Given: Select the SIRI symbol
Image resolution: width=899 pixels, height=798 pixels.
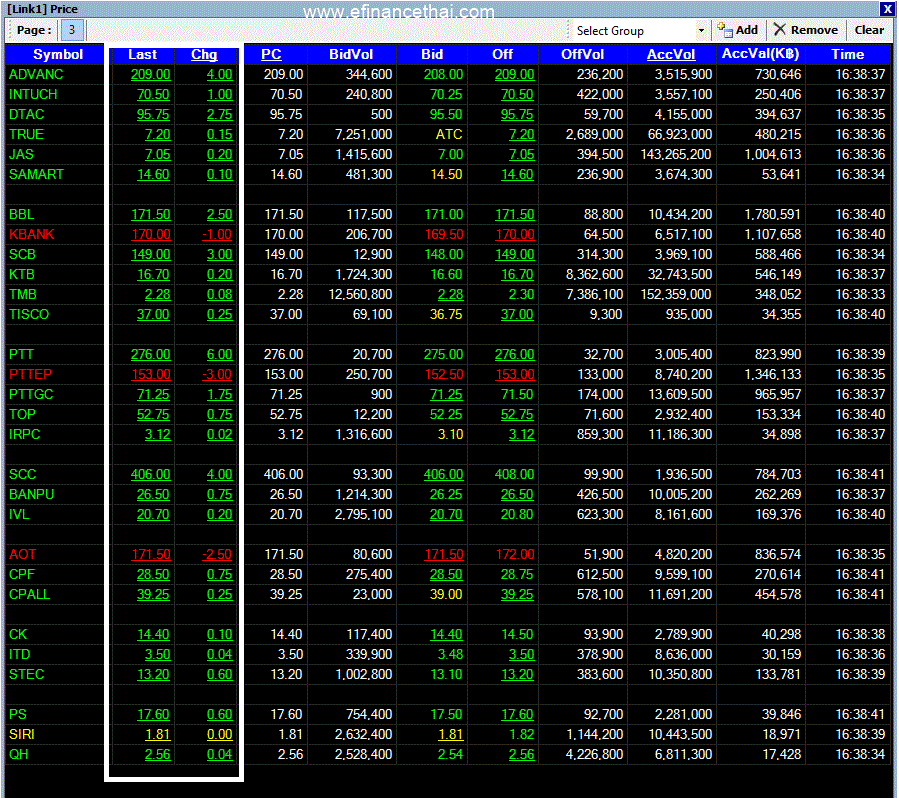Looking at the screenshot, I should click(22, 734).
